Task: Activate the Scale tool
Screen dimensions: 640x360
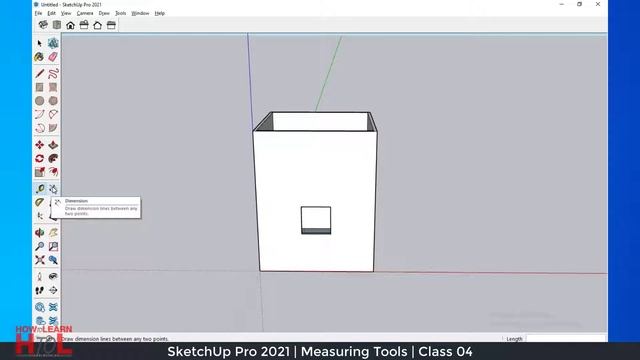Action: [40, 172]
